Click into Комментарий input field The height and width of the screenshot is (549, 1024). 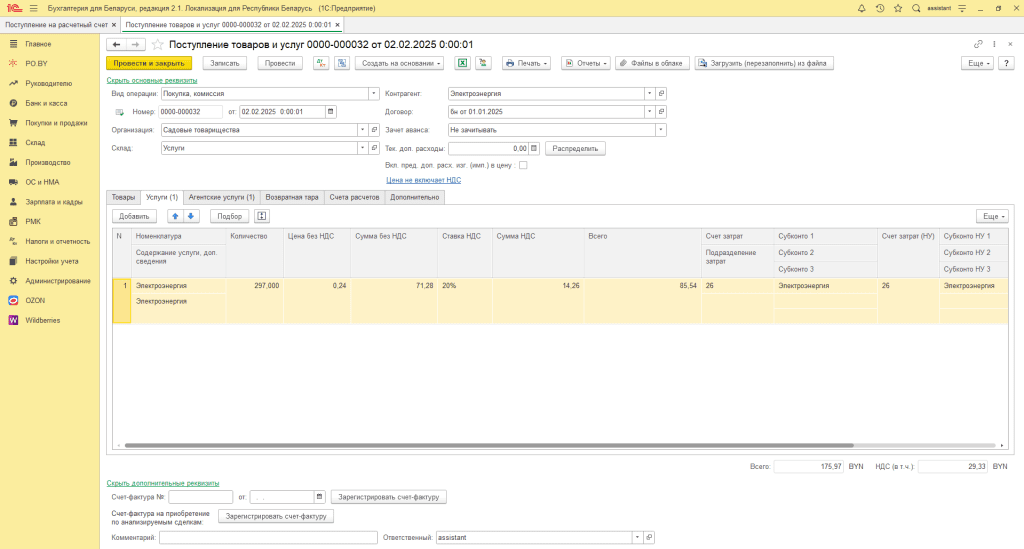(268, 537)
